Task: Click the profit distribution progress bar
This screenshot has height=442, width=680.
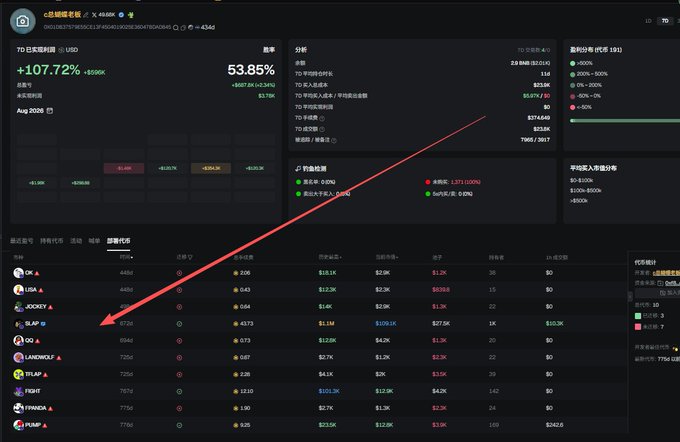Action: [625, 121]
